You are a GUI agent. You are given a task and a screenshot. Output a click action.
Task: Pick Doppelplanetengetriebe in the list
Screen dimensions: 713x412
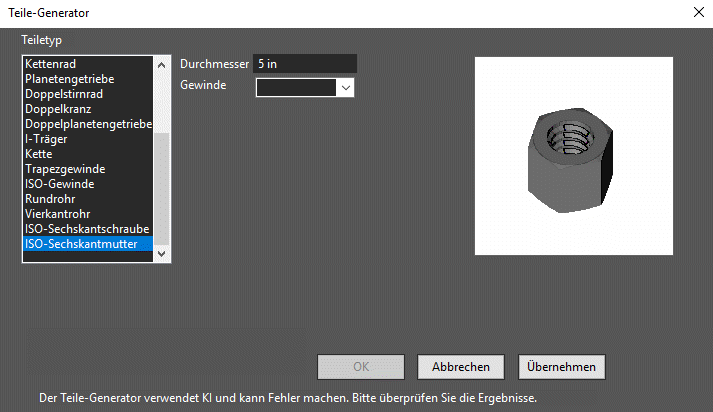click(88, 124)
